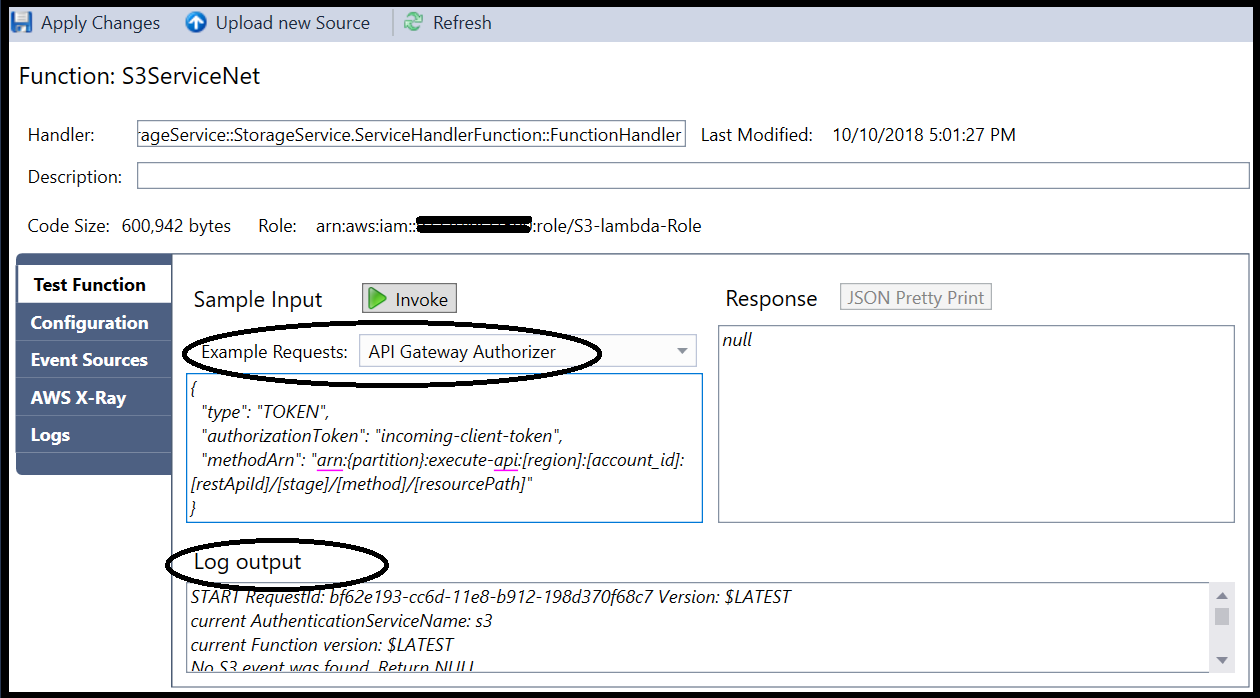The width and height of the screenshot is (1260, 698).
Task: Expand Example Requests with the dropdown arrow
Action: pos(683,351)
